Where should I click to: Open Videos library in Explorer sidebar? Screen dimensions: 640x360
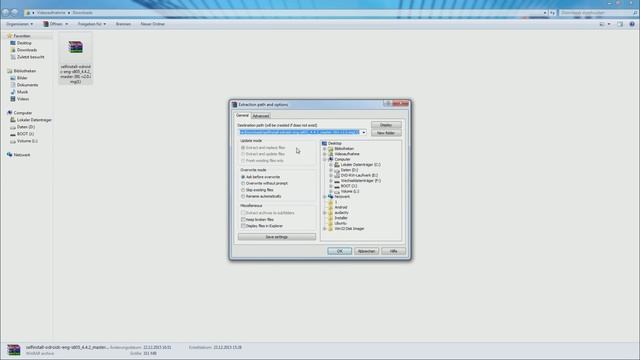[23, 99]
